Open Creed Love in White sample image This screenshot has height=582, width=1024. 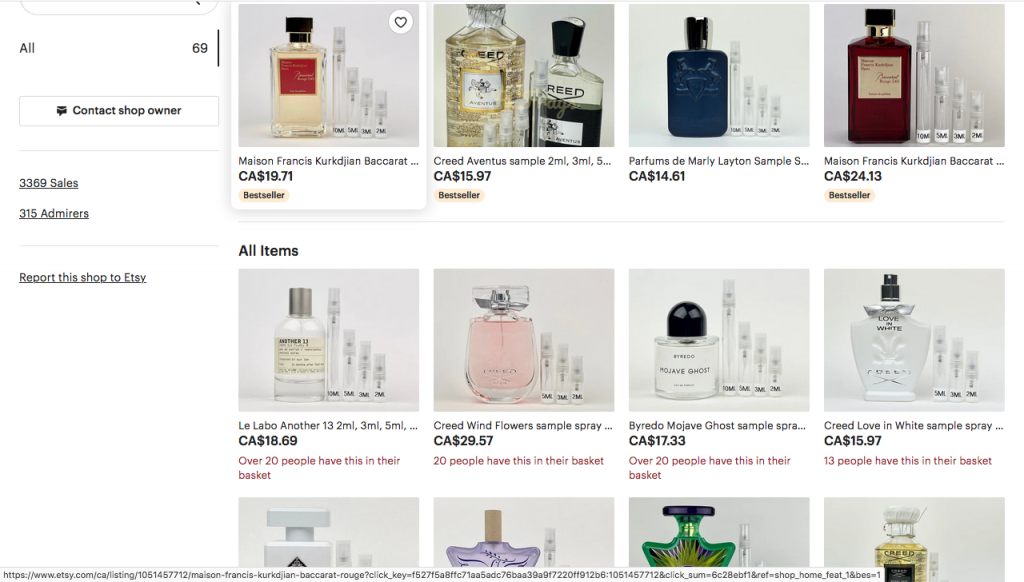[914, 340]
